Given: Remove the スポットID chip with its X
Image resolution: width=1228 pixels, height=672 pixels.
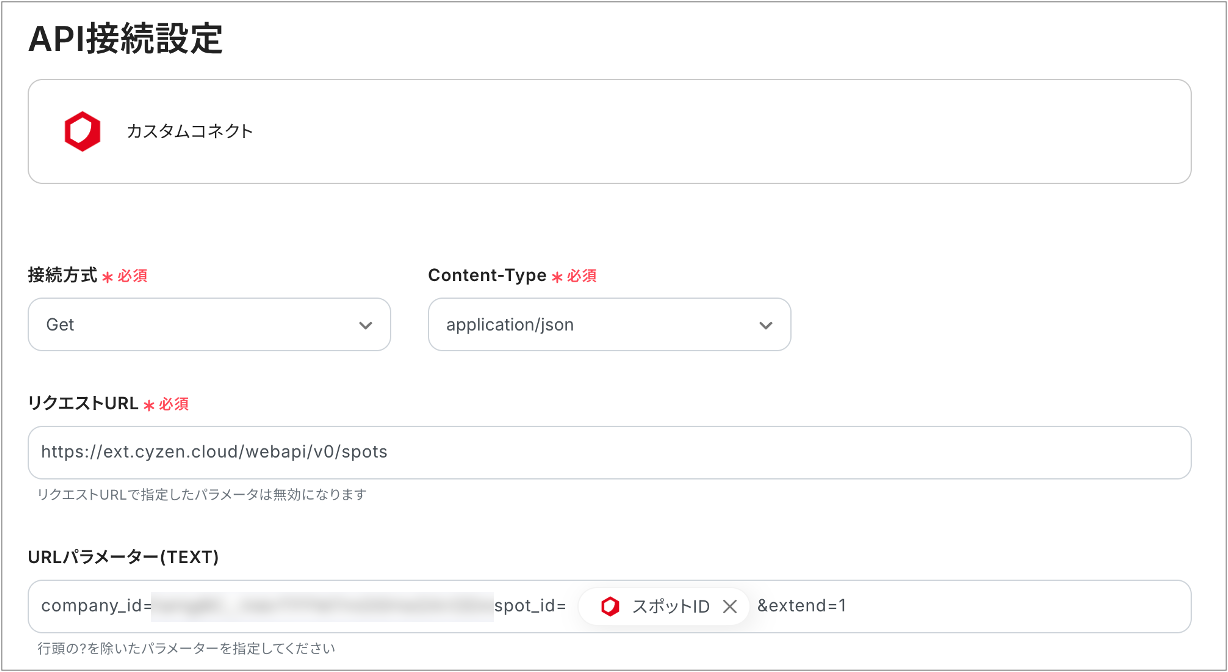Looking at the screenshot, I should tap(730, 607).
